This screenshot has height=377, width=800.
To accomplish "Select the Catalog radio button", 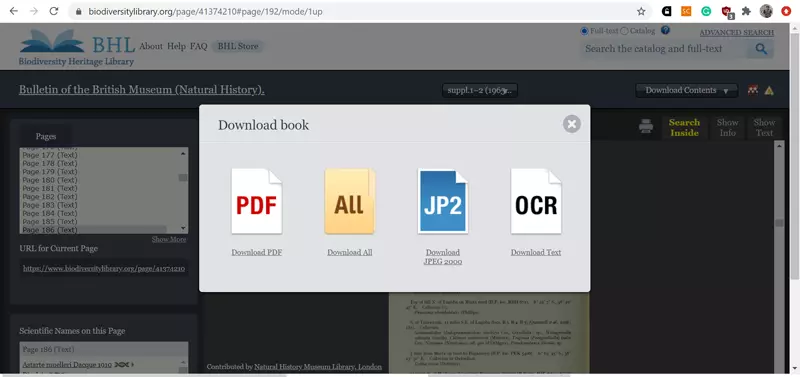I will click(x=624, y=31).
